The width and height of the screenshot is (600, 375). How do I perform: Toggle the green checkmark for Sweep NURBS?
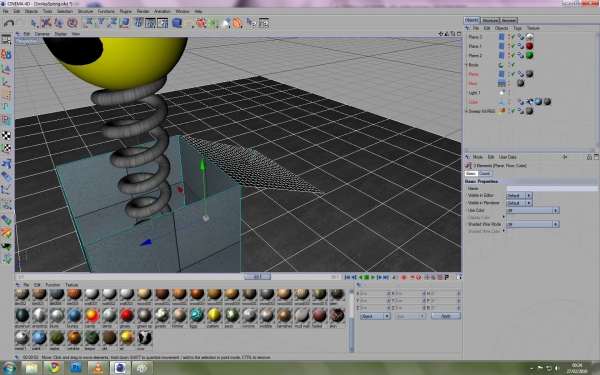tap(513, 111)
